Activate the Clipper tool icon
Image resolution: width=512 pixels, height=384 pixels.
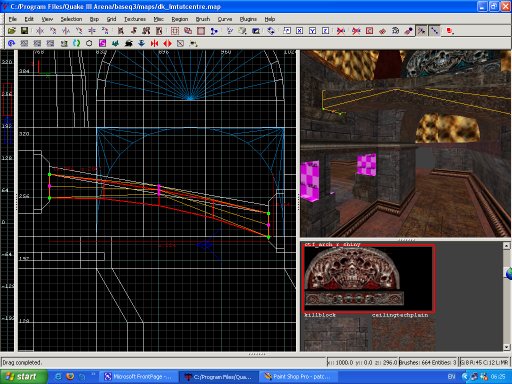[x=214, y=31]
